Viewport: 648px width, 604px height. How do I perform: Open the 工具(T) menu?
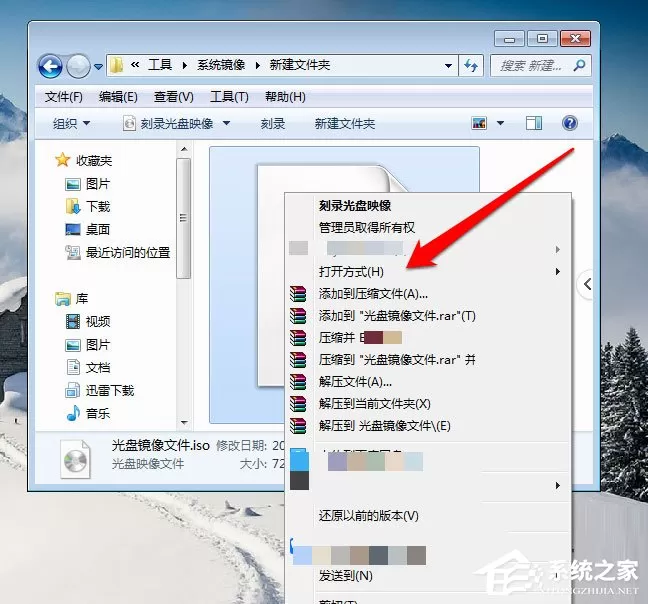pos(229,97)
